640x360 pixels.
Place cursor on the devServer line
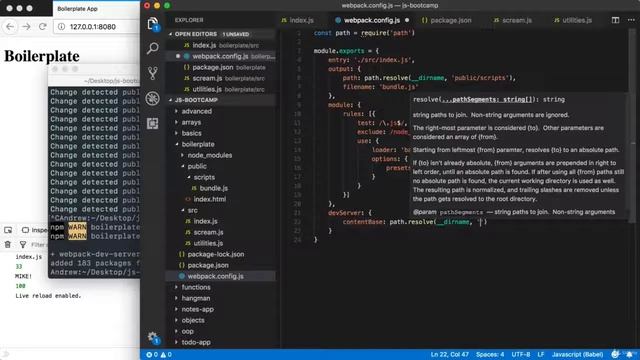(x=350, y=213)
